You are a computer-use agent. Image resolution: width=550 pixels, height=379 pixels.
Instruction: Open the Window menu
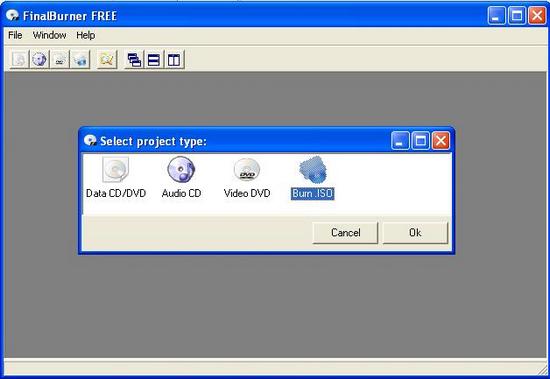tap(49, 35)
